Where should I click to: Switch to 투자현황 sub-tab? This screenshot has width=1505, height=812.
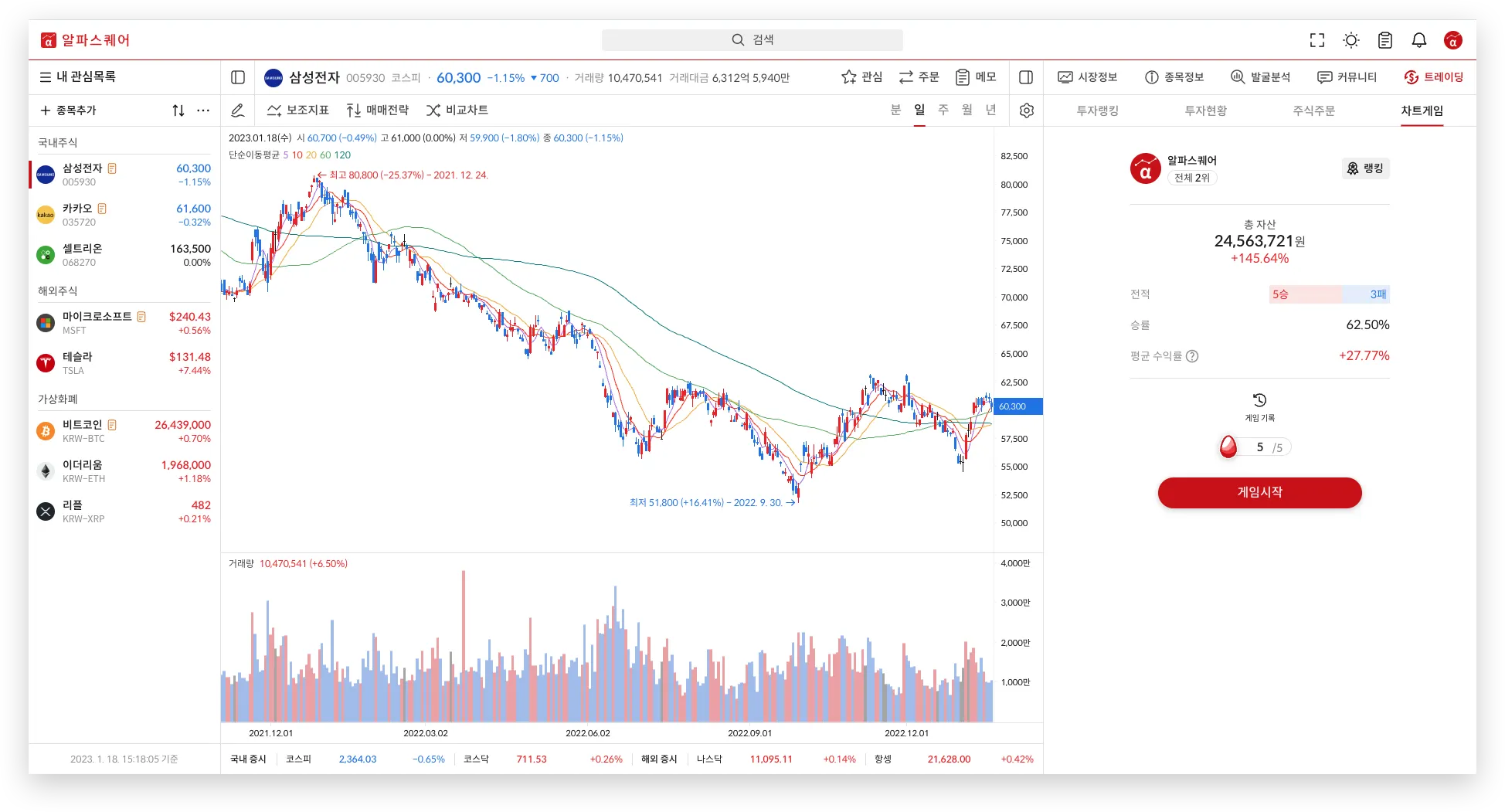click(1206, 110)
